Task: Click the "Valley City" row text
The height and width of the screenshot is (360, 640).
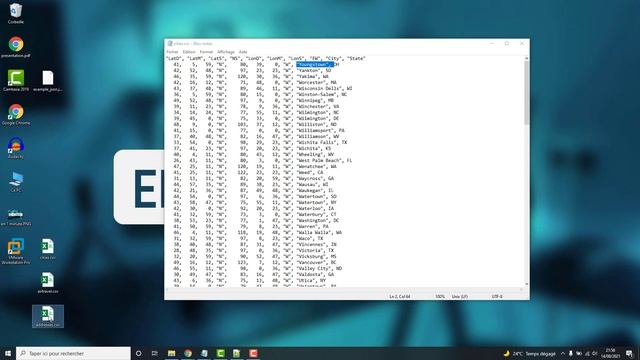Action: (314, 269)
